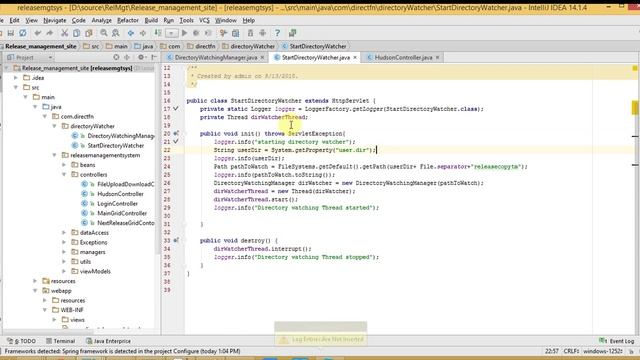Click the Save All toolbar icon
Viewport: 640px width, 360px height.
pyautogui.click(x=11, y=33)
